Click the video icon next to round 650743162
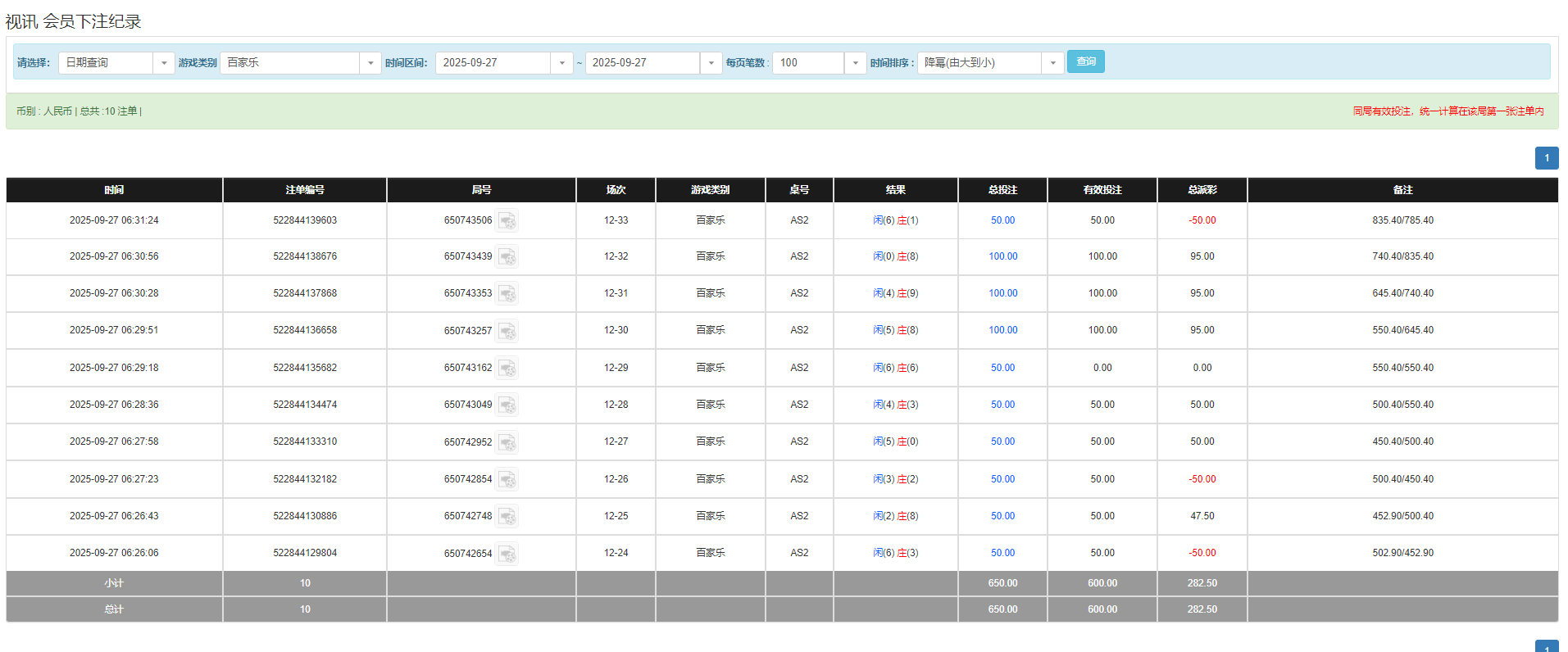Screen dimensions: 1568x652 point(507,369)
